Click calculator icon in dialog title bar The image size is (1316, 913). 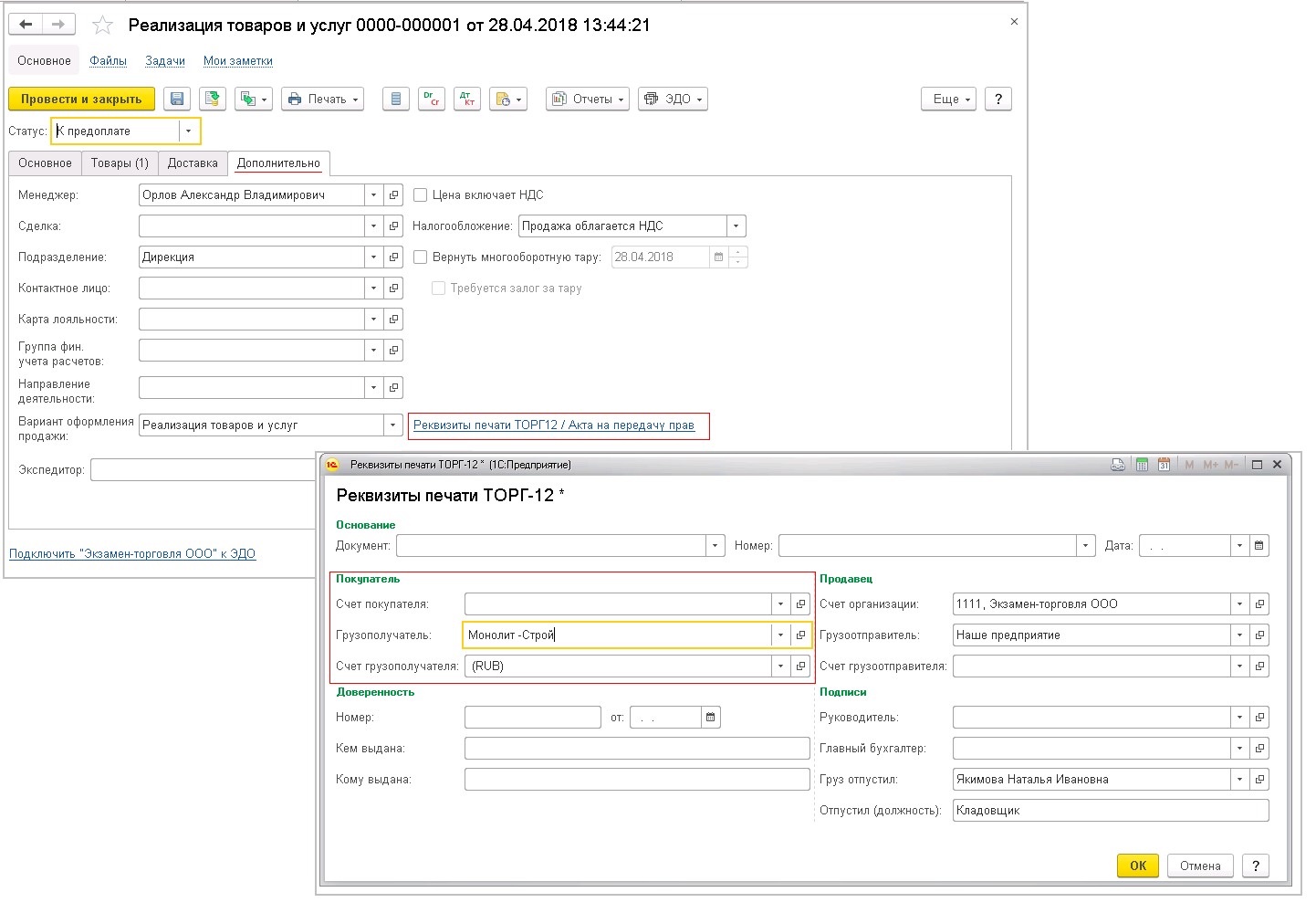click(1142, 464)
